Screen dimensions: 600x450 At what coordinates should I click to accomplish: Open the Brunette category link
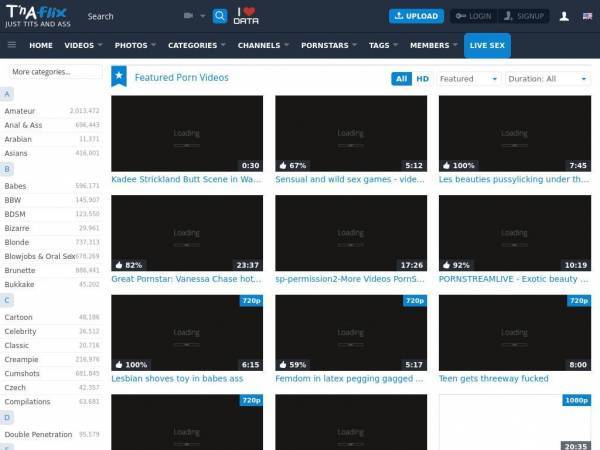20,270
